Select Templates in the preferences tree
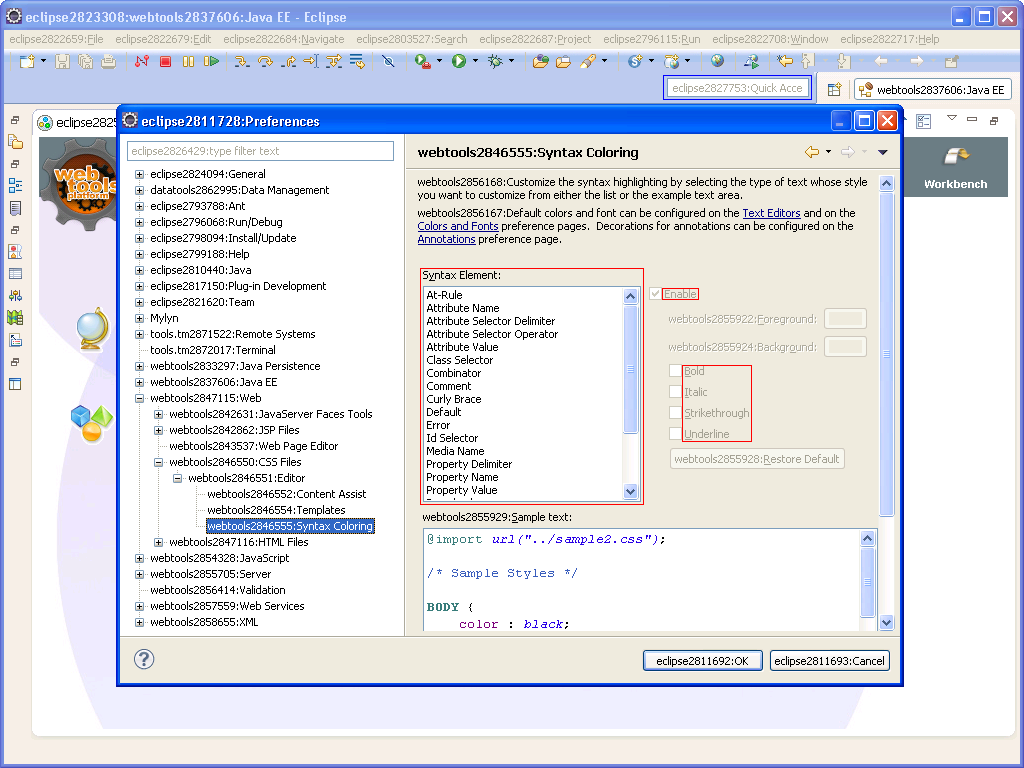This screenshot has width=1024, height=768. 276,510
